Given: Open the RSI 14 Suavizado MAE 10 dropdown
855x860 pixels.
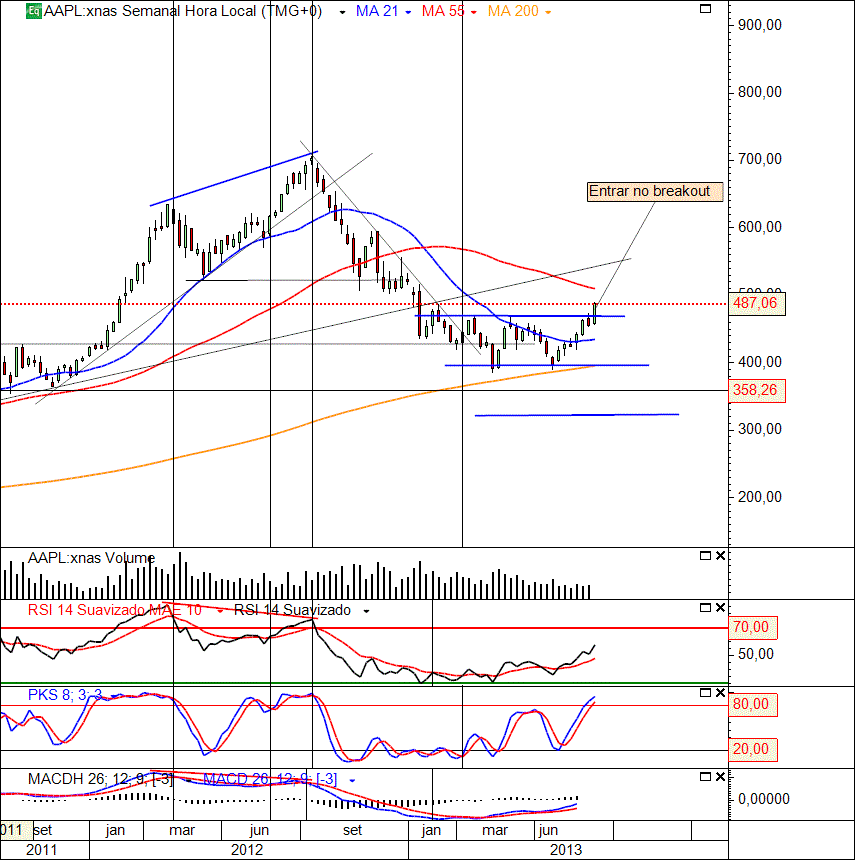Looking at the screenshot, I should point(220,611).
